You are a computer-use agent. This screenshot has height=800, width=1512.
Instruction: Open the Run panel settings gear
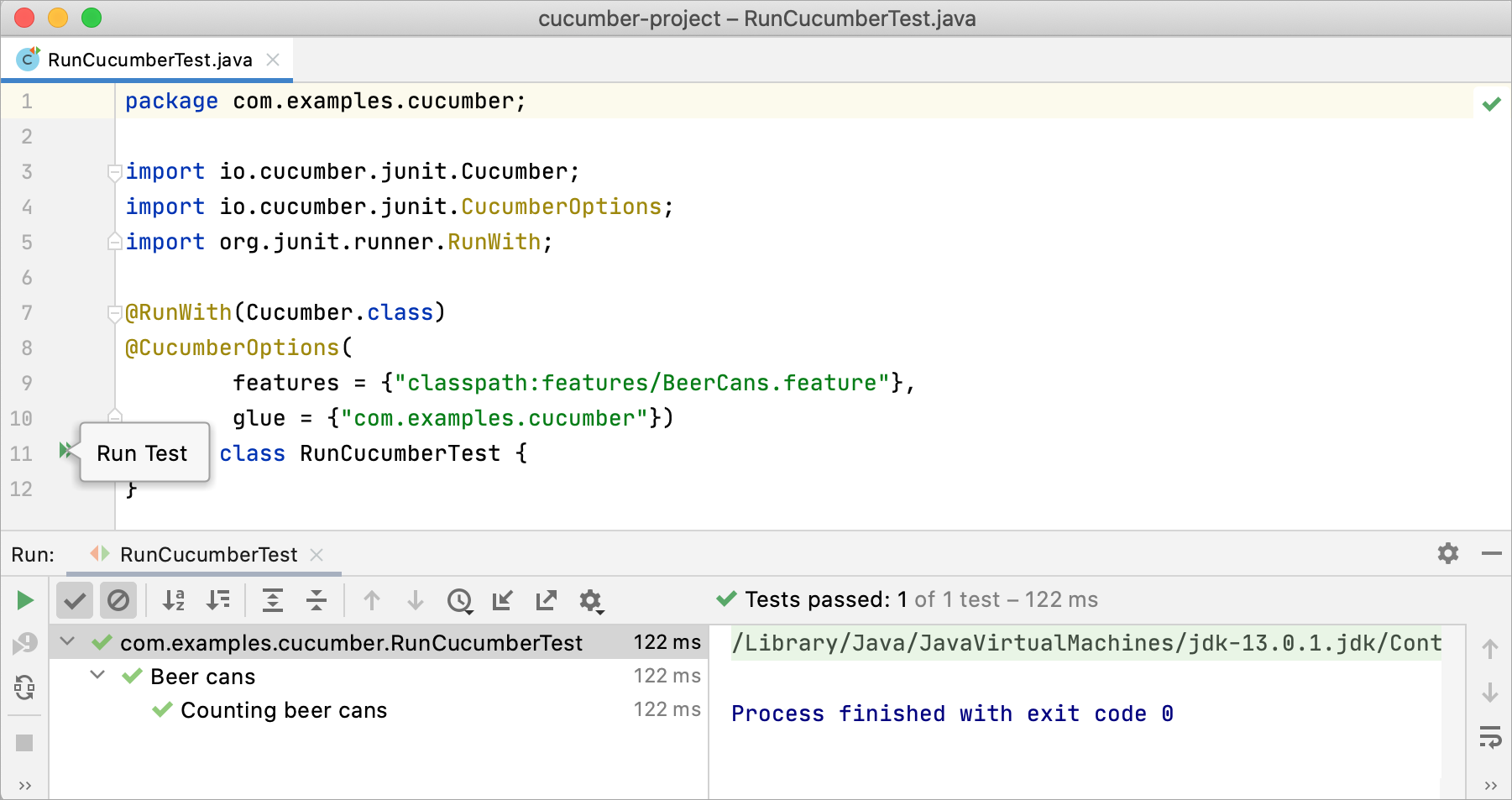591,601
